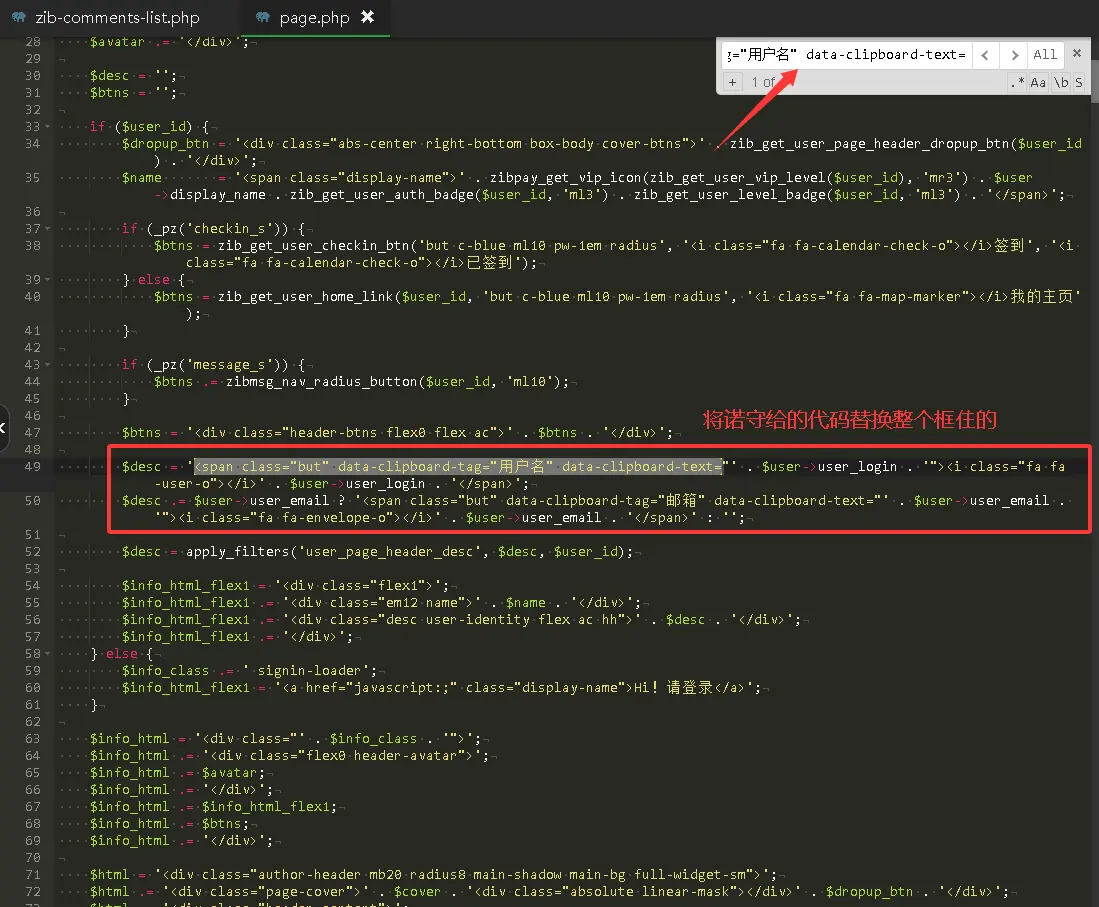Go to next search match arrow
Image resolution: width=1099 pixels, height=907 pixels.
pos(1014,55)
